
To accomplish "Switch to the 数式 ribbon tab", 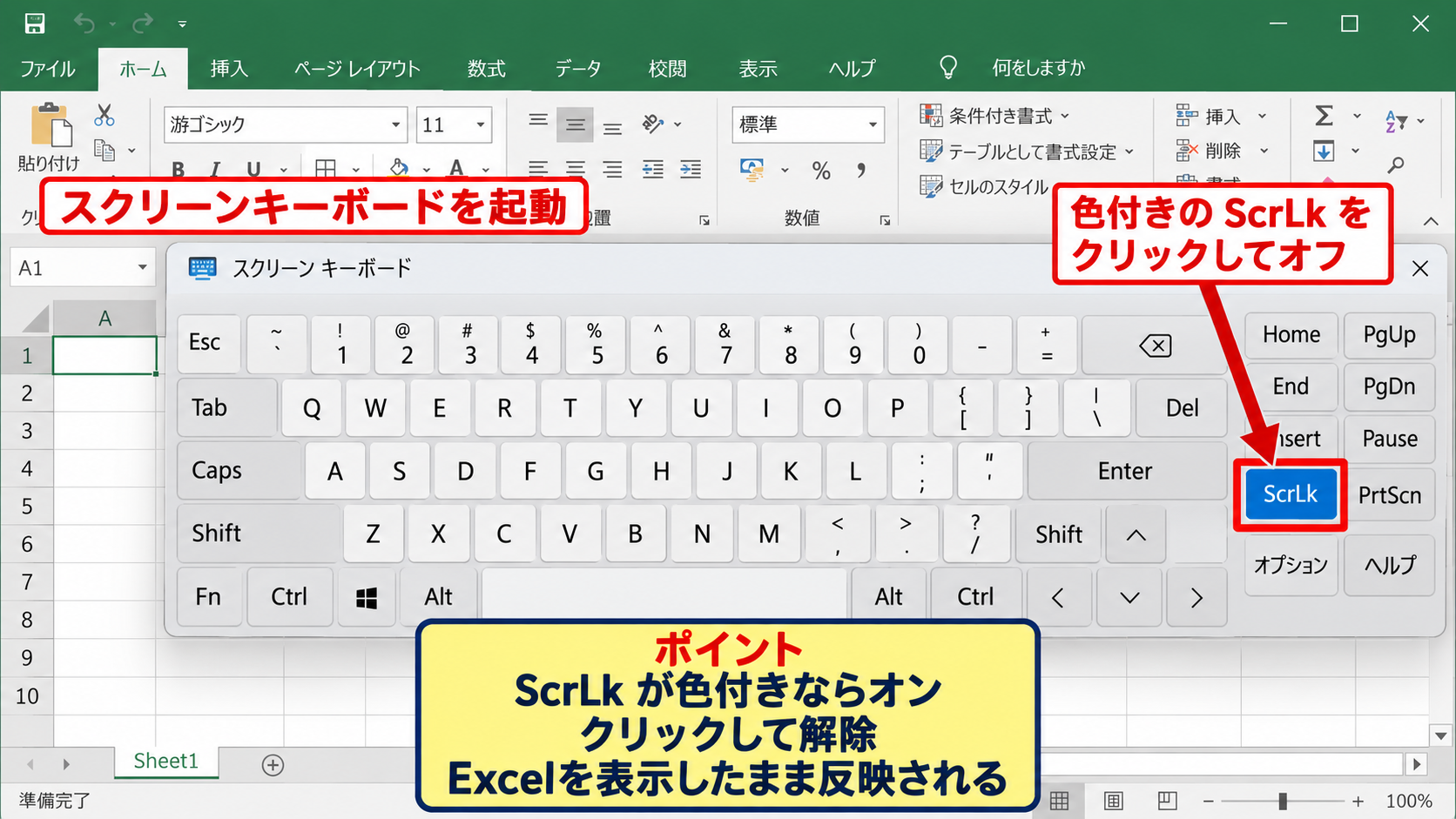I will coord(486,69).
